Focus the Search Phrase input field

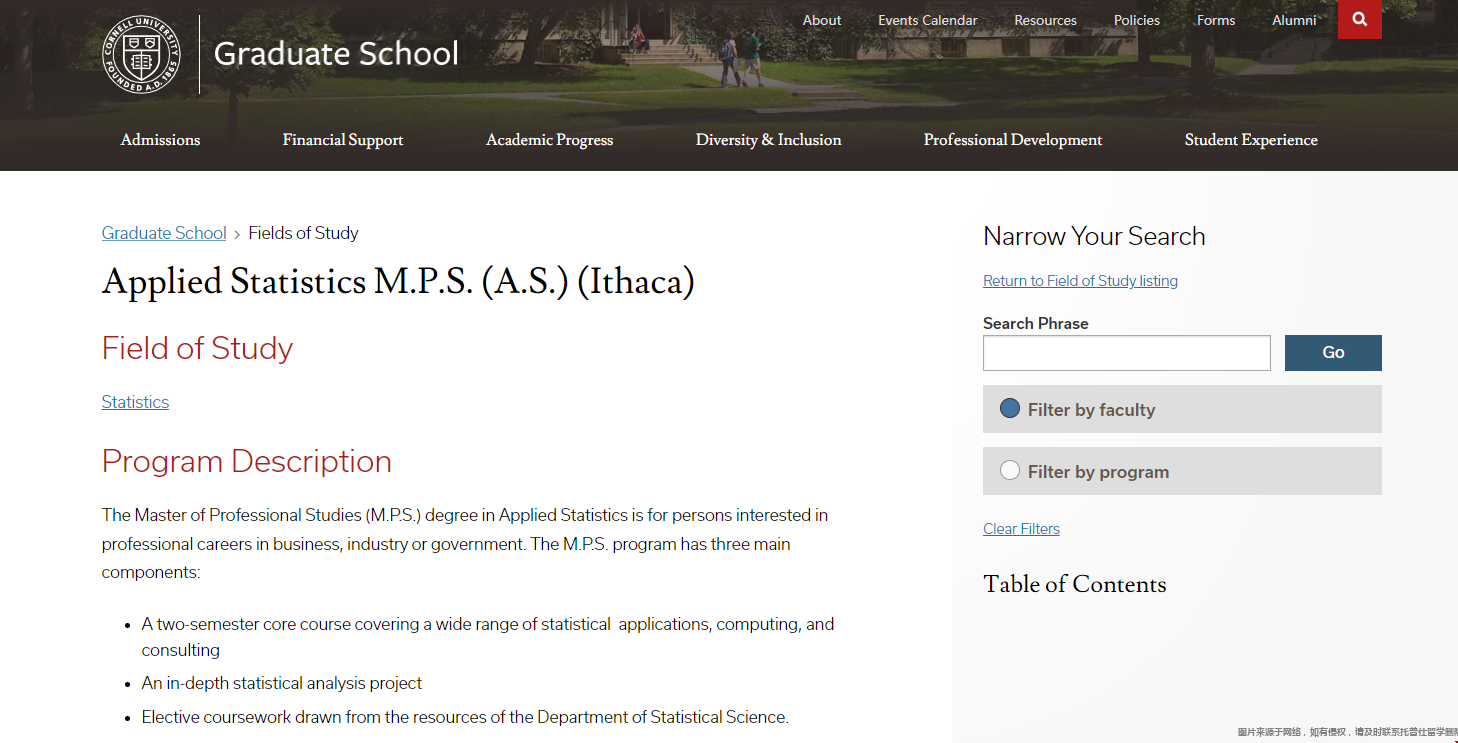[1127, 353]
